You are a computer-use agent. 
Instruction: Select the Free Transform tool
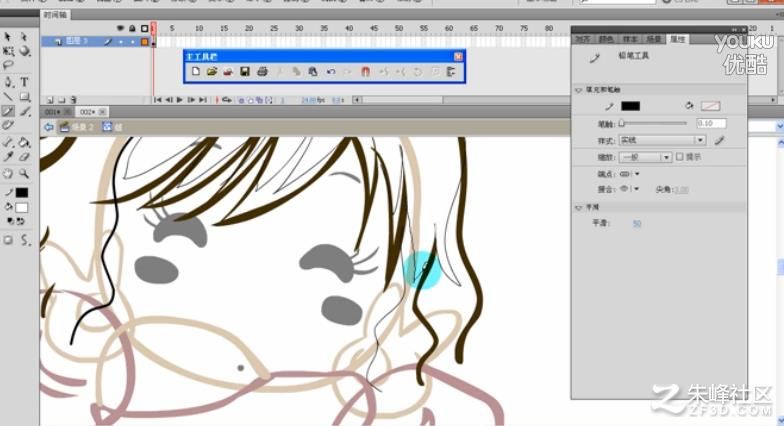point(8,51)
